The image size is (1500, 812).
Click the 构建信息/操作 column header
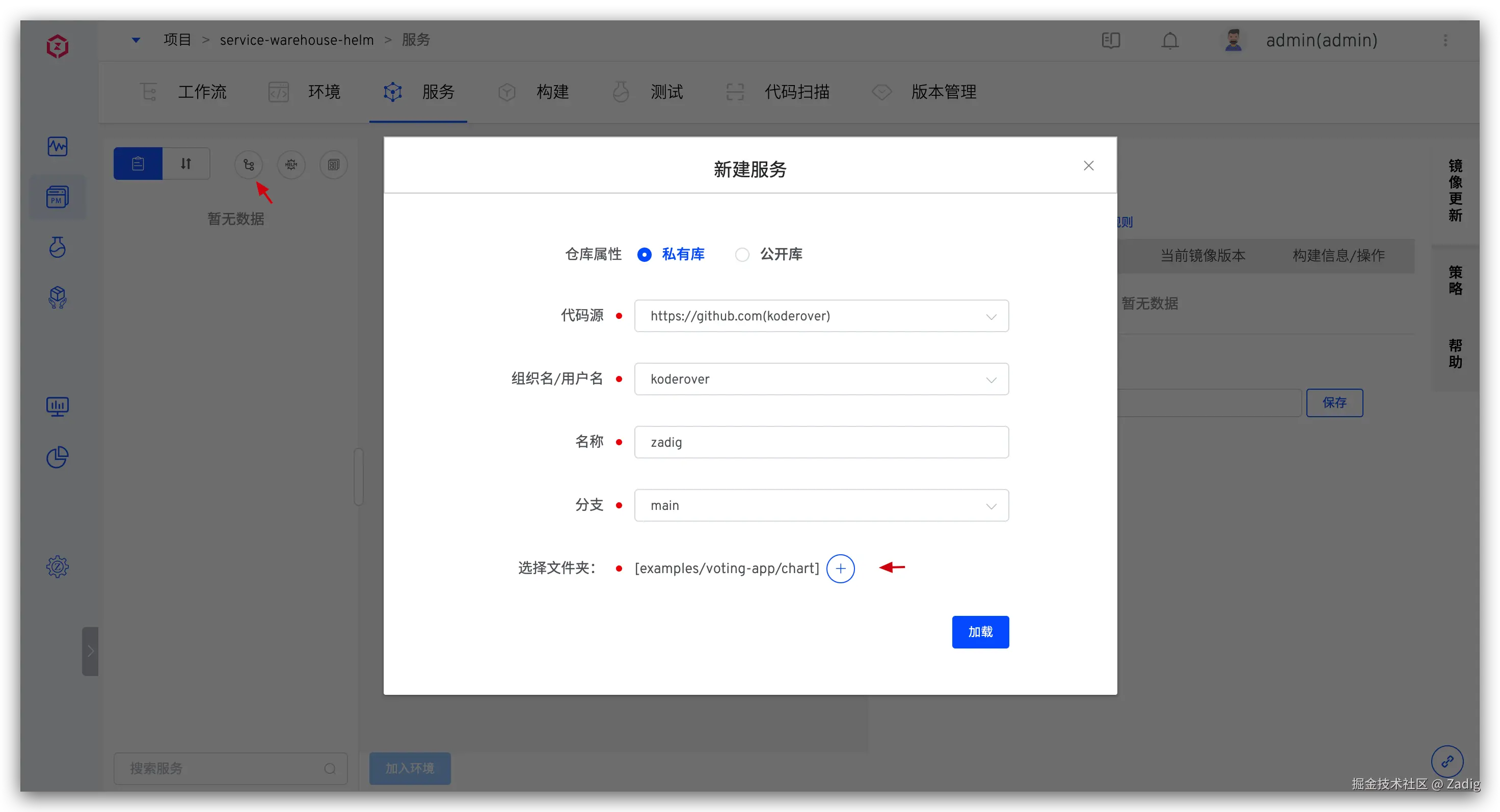tap(1338, 256)
